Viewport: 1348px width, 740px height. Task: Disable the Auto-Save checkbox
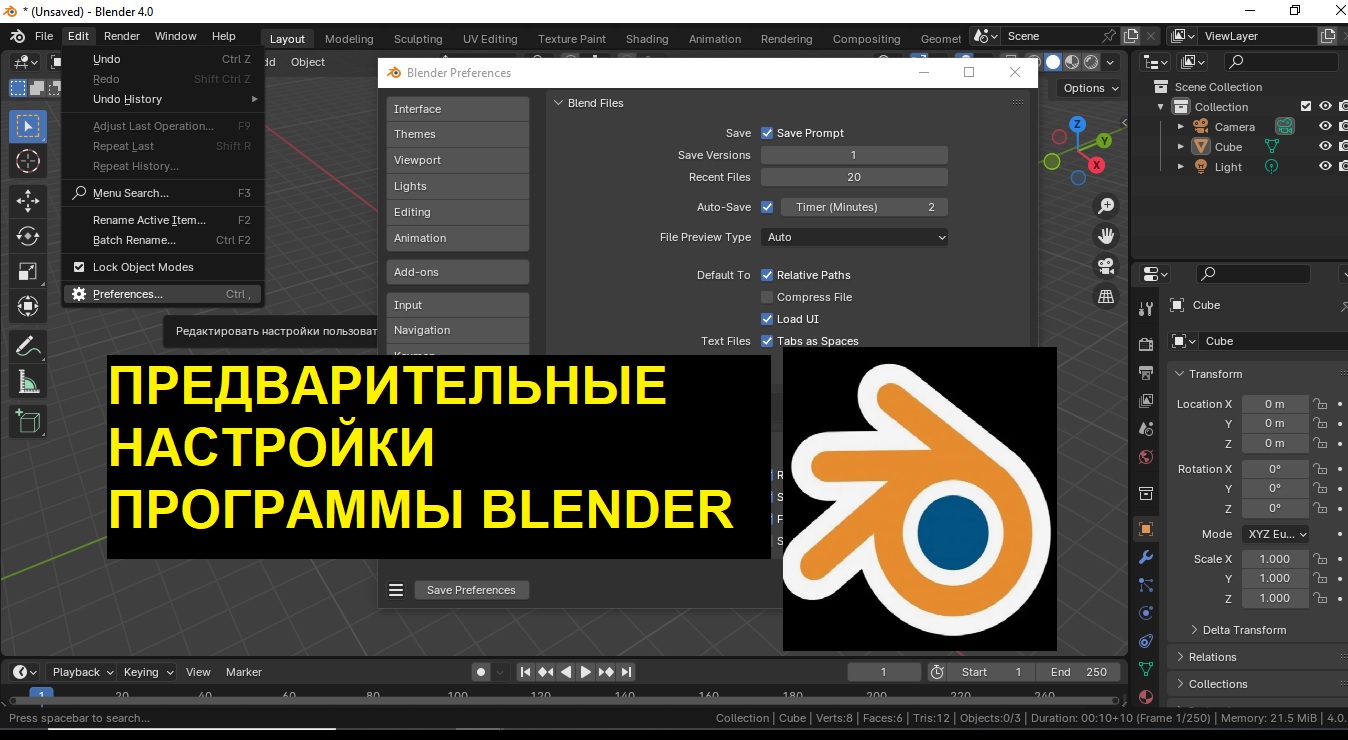(767, 207)
